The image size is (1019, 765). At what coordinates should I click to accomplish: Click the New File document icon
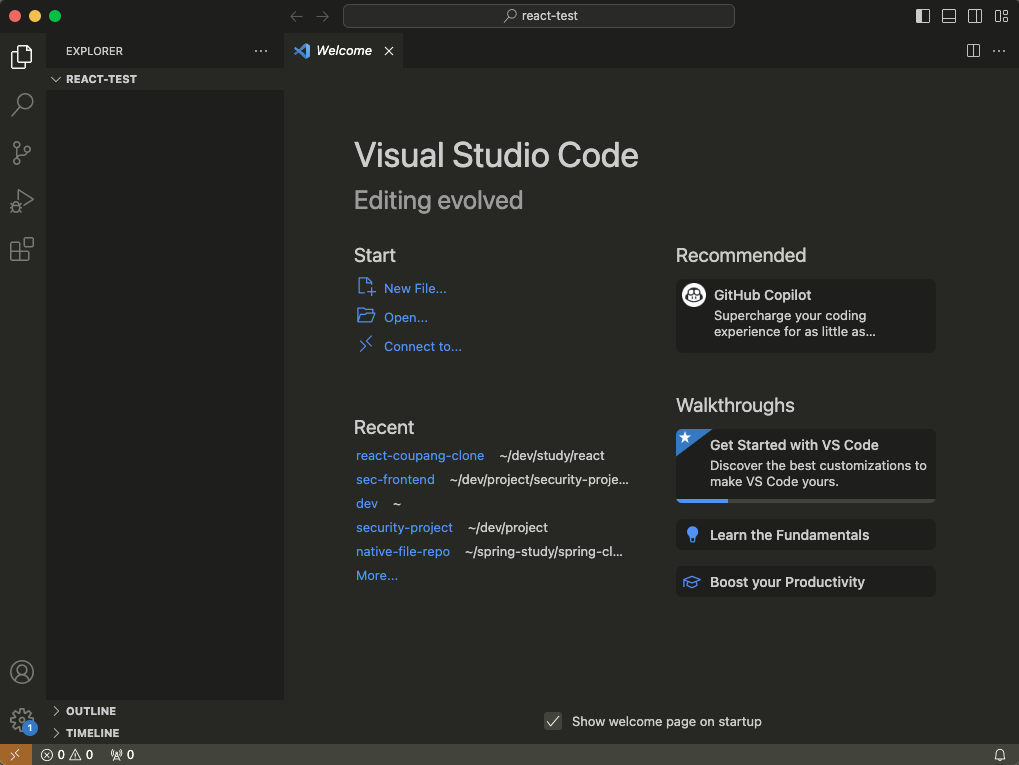click(x=366, y=286)
